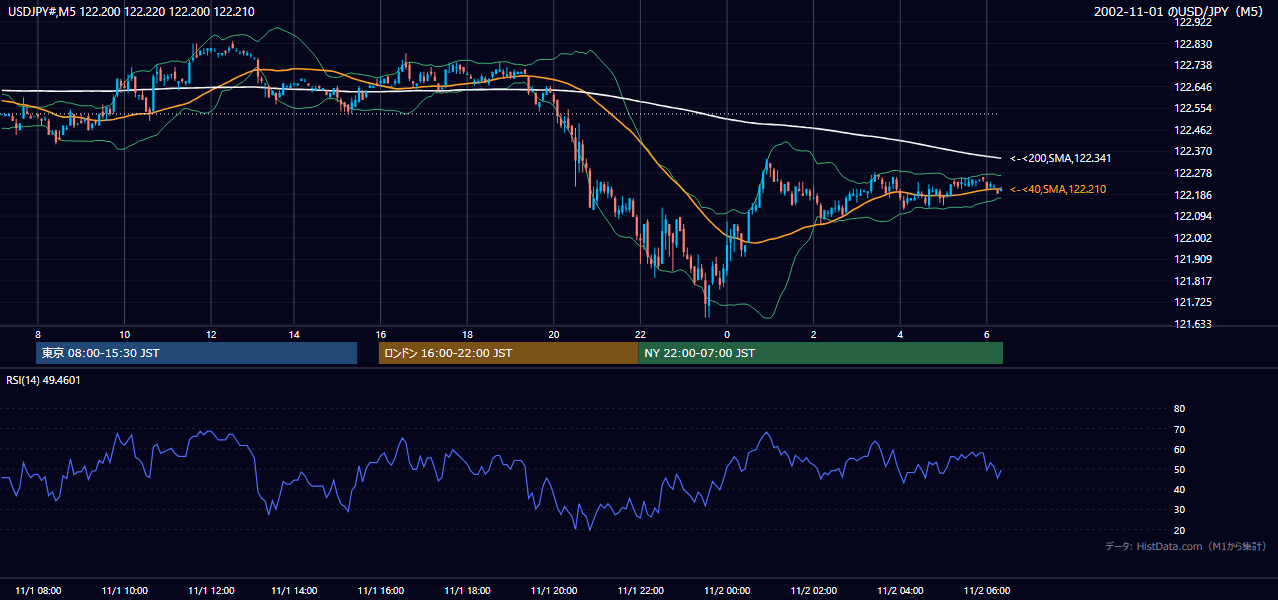This screenshot has height=600, width=1278.
Task: Click the RSI scale value 30
Action: click(x=1179, y=510)
